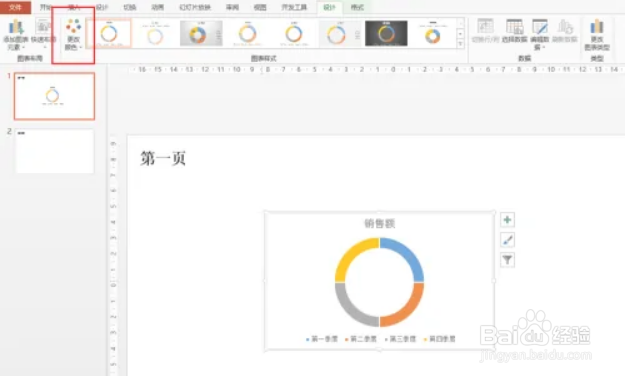Switch to the 幻灯片放映 (Slide Show) tab
The height and width of the screenshot is (376, 625).
tap(195, 7)
